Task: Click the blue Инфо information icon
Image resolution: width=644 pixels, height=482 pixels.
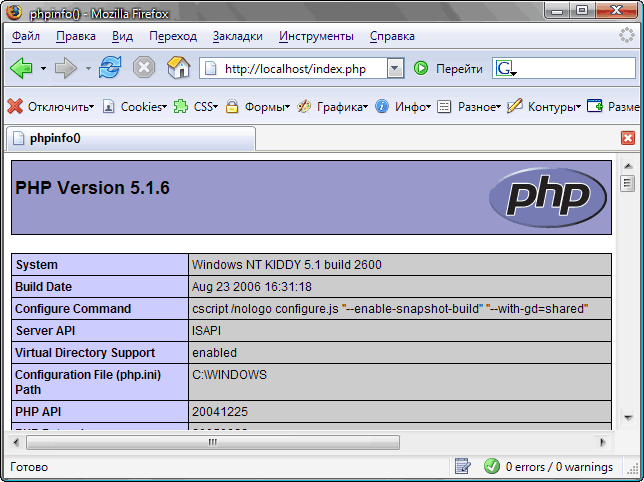Action: tap(382, 106)
